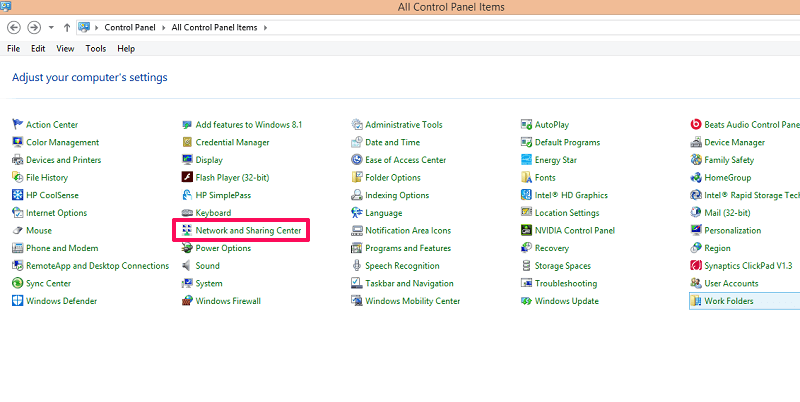
Task: Click the Internet Options icon
Action: coord(17,213)
